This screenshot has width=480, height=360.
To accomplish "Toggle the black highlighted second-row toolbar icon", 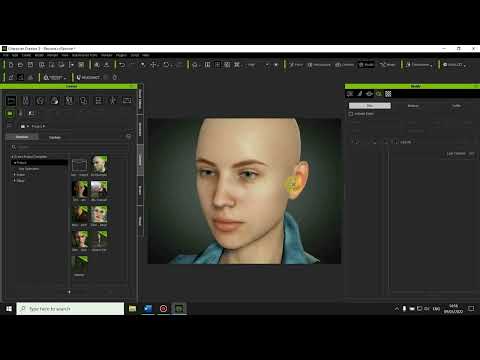I will 21,77.
